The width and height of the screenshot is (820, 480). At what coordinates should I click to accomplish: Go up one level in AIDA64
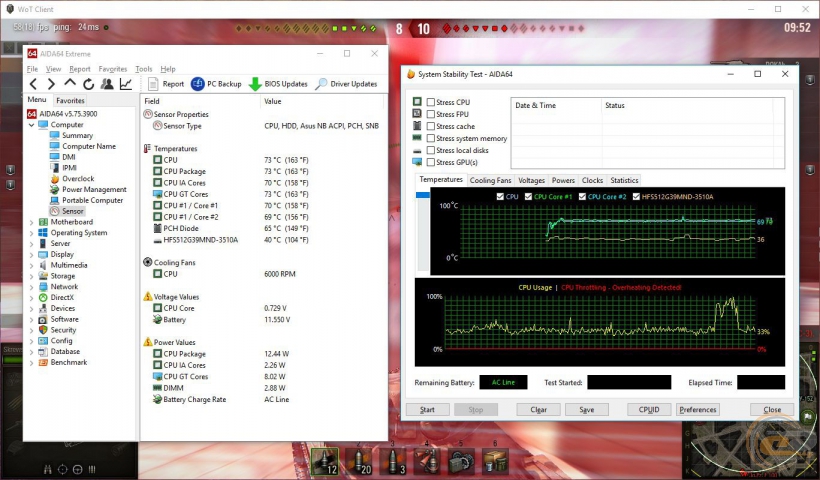70,83
